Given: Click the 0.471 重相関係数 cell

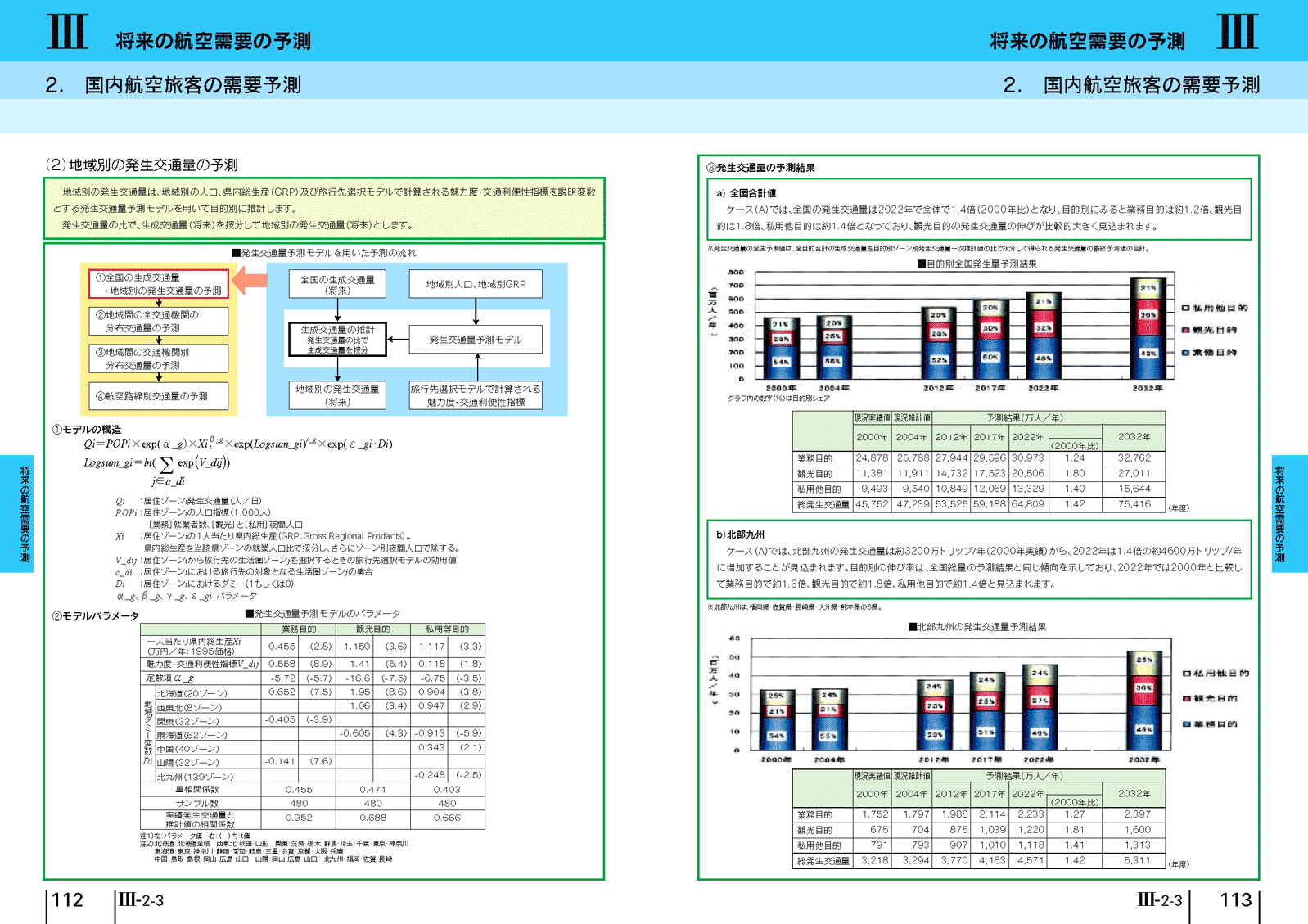Looking at the screenshot, I should coord(372,790).
